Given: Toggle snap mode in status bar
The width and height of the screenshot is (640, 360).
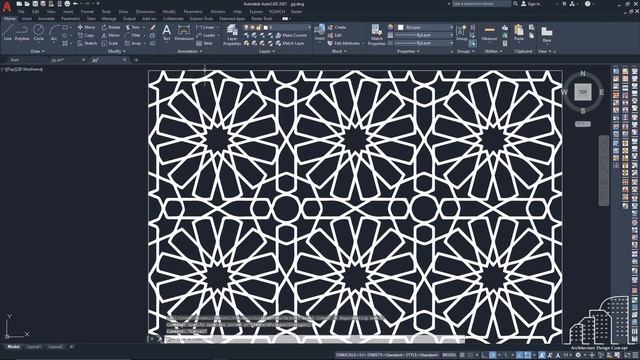Looking at the screenshot, I should (471, 355).
